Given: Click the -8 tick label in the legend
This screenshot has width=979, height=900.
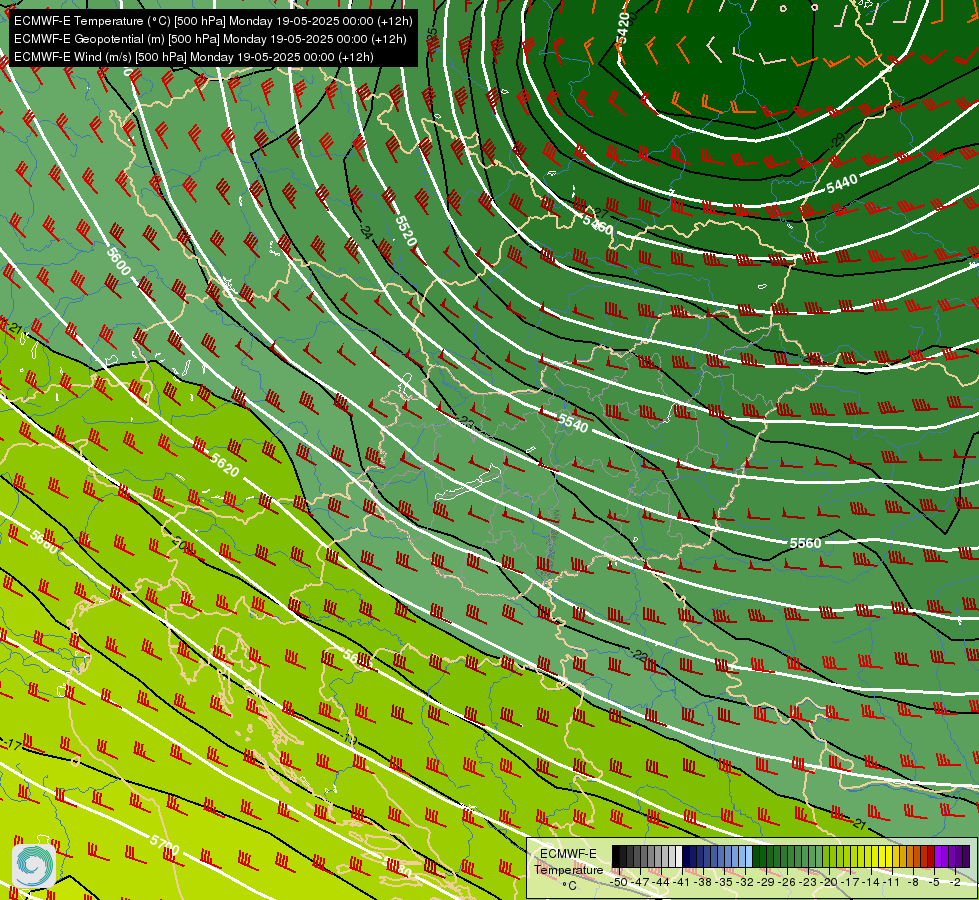Looking at the screenshot, I should coord(913,882).
